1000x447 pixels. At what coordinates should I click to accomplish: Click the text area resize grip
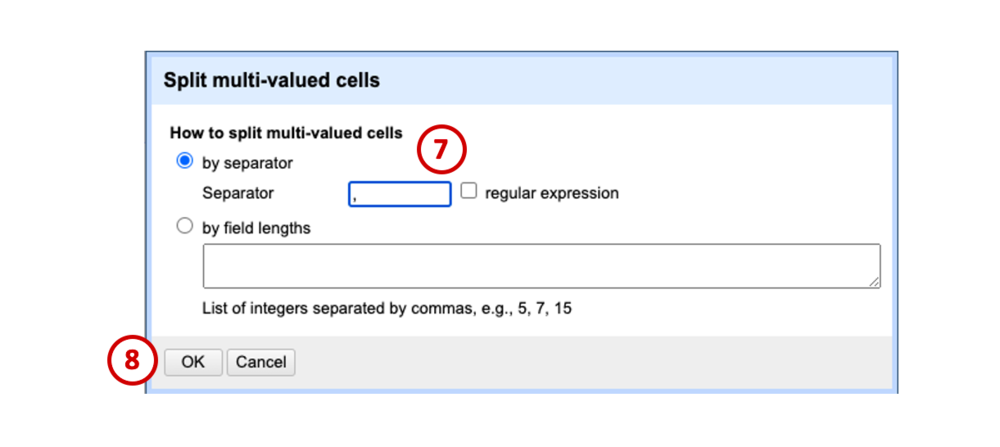(874, 282)
